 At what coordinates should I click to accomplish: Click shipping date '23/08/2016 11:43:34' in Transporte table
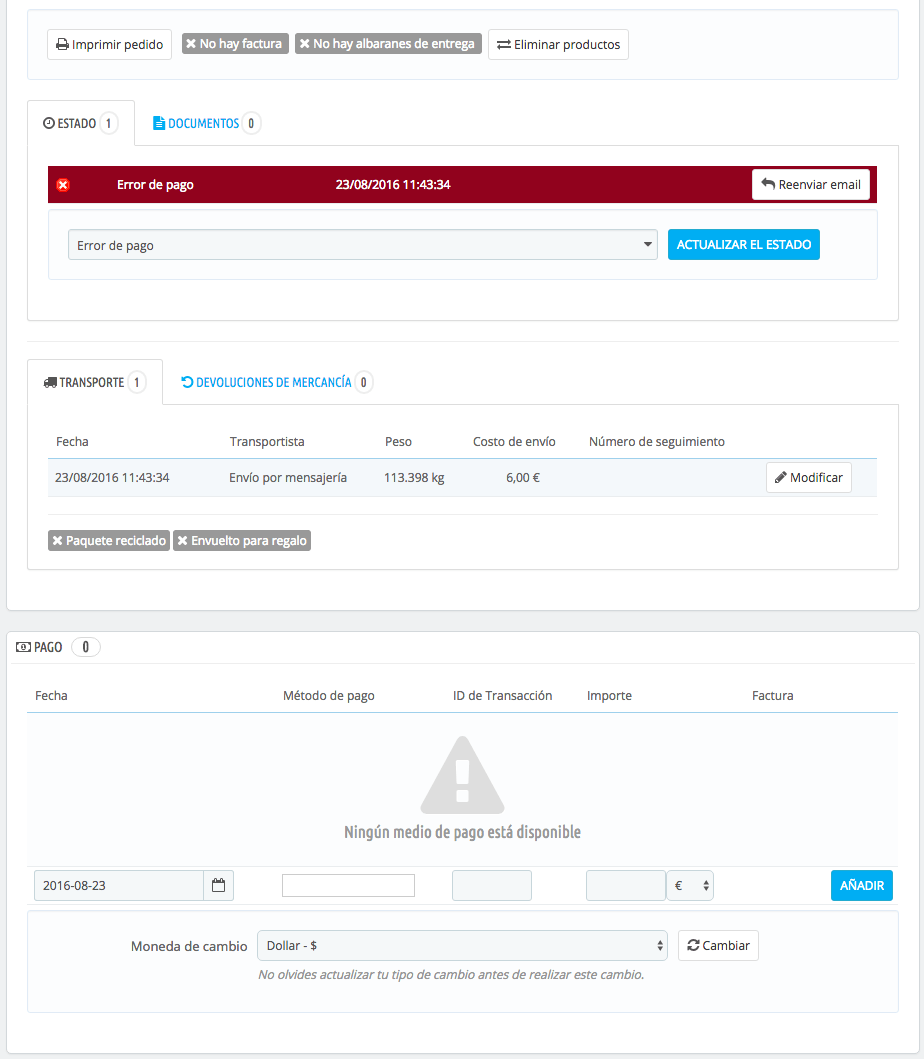tap(112, 477)
